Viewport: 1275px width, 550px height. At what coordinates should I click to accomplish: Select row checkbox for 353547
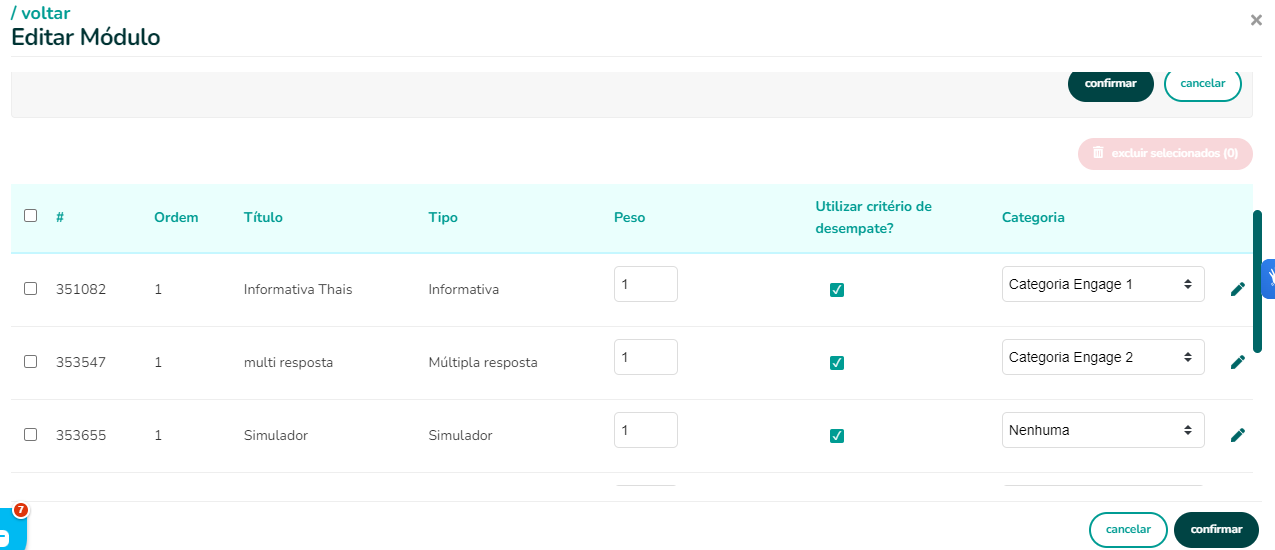[30, 361]
